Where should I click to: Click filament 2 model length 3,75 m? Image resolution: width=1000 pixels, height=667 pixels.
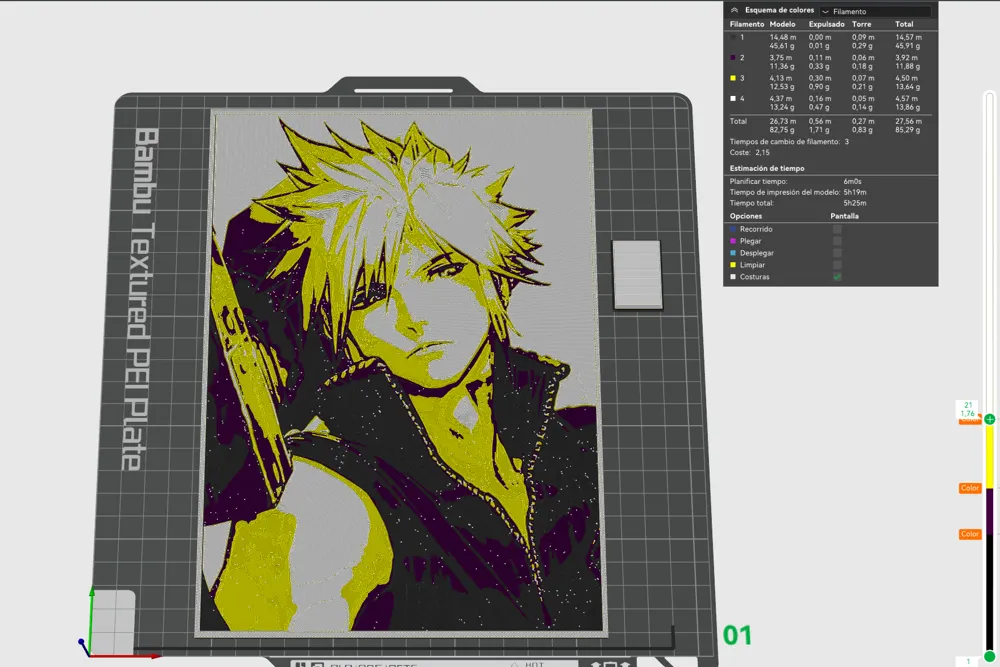[x=781, y=57]
